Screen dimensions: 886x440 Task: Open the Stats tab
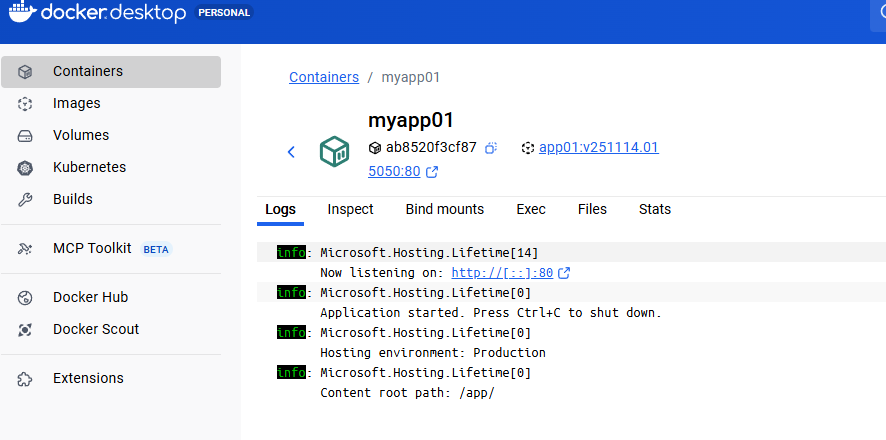(x=655, y=210)
